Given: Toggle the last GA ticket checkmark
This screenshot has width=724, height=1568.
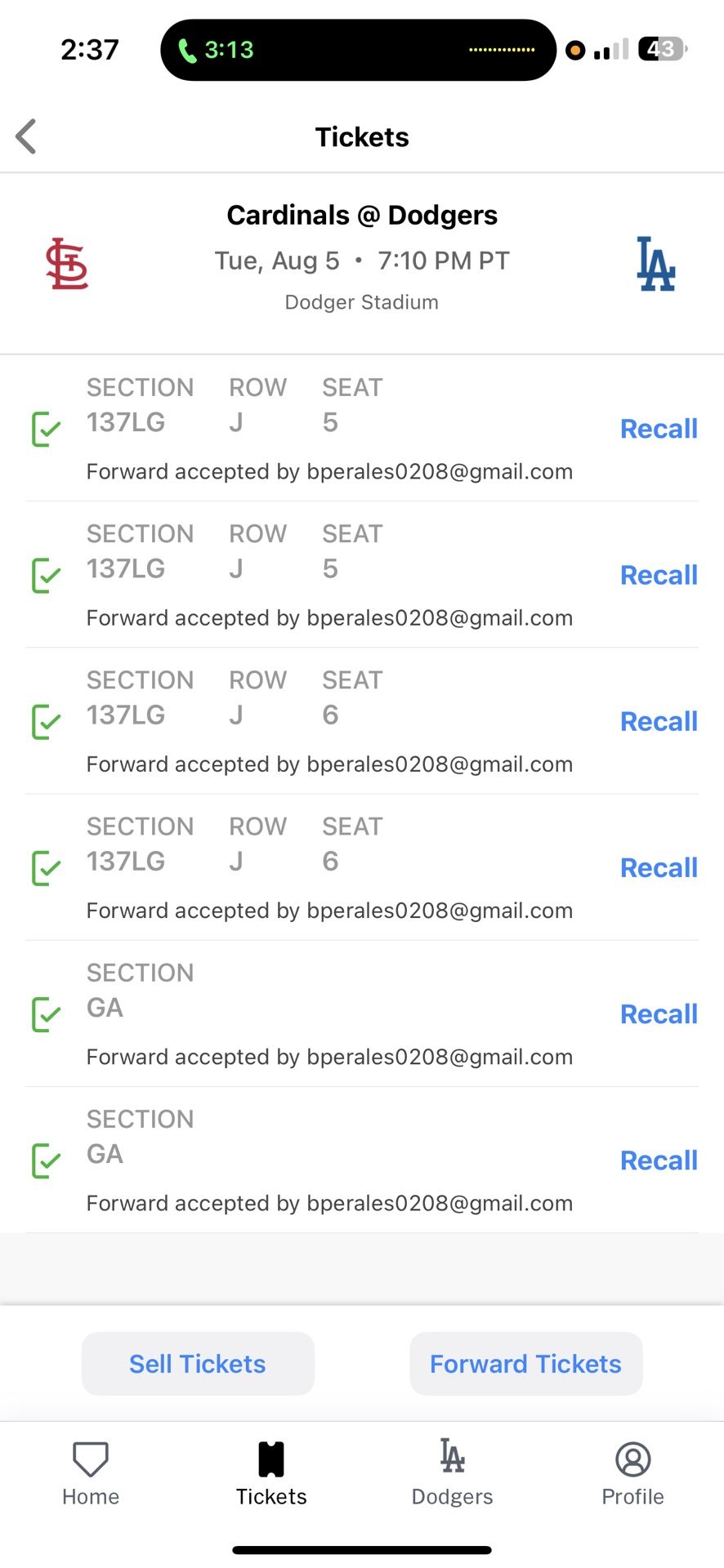Looking at the screenshot, I should pos(46,1160).
